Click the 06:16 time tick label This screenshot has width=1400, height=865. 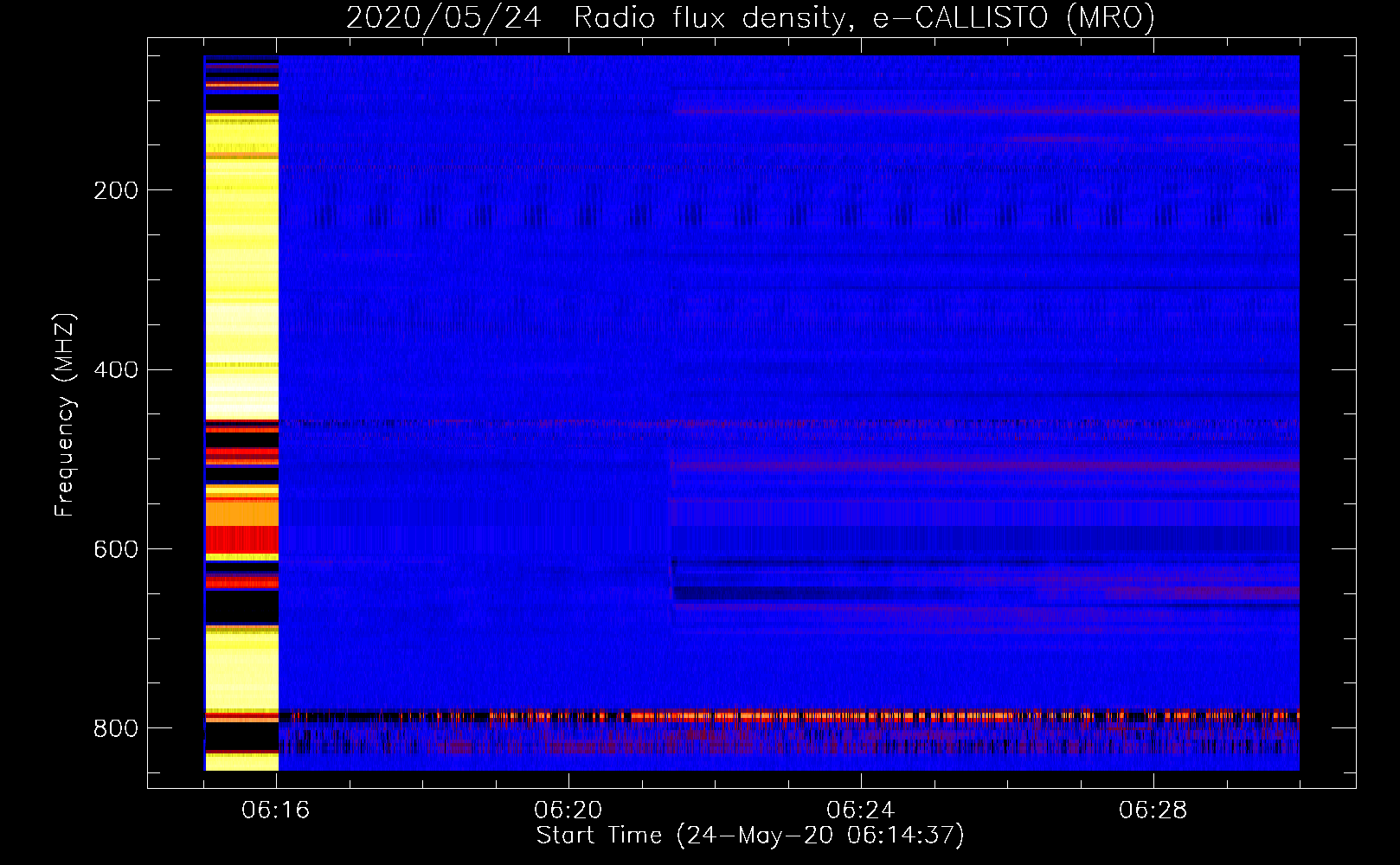point(276,811)
